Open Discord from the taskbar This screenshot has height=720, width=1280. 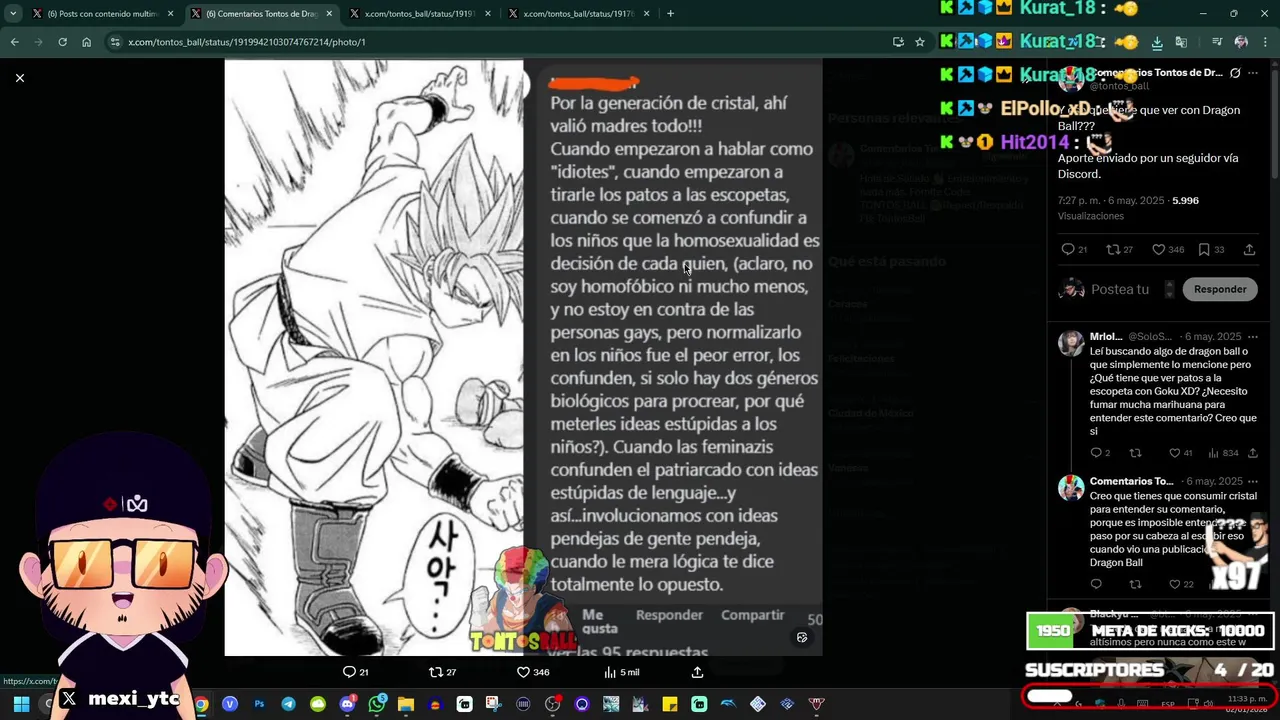[x=347, y=704]
